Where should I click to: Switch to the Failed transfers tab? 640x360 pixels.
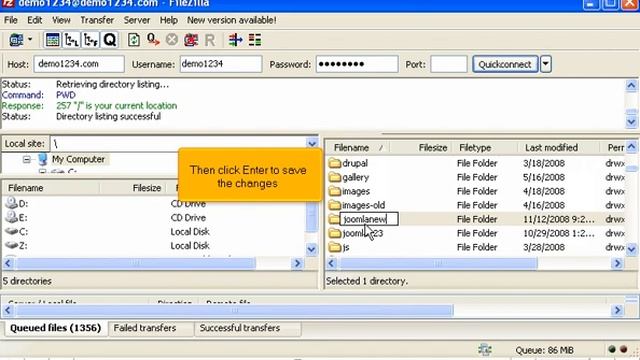(x=150, y=328)
